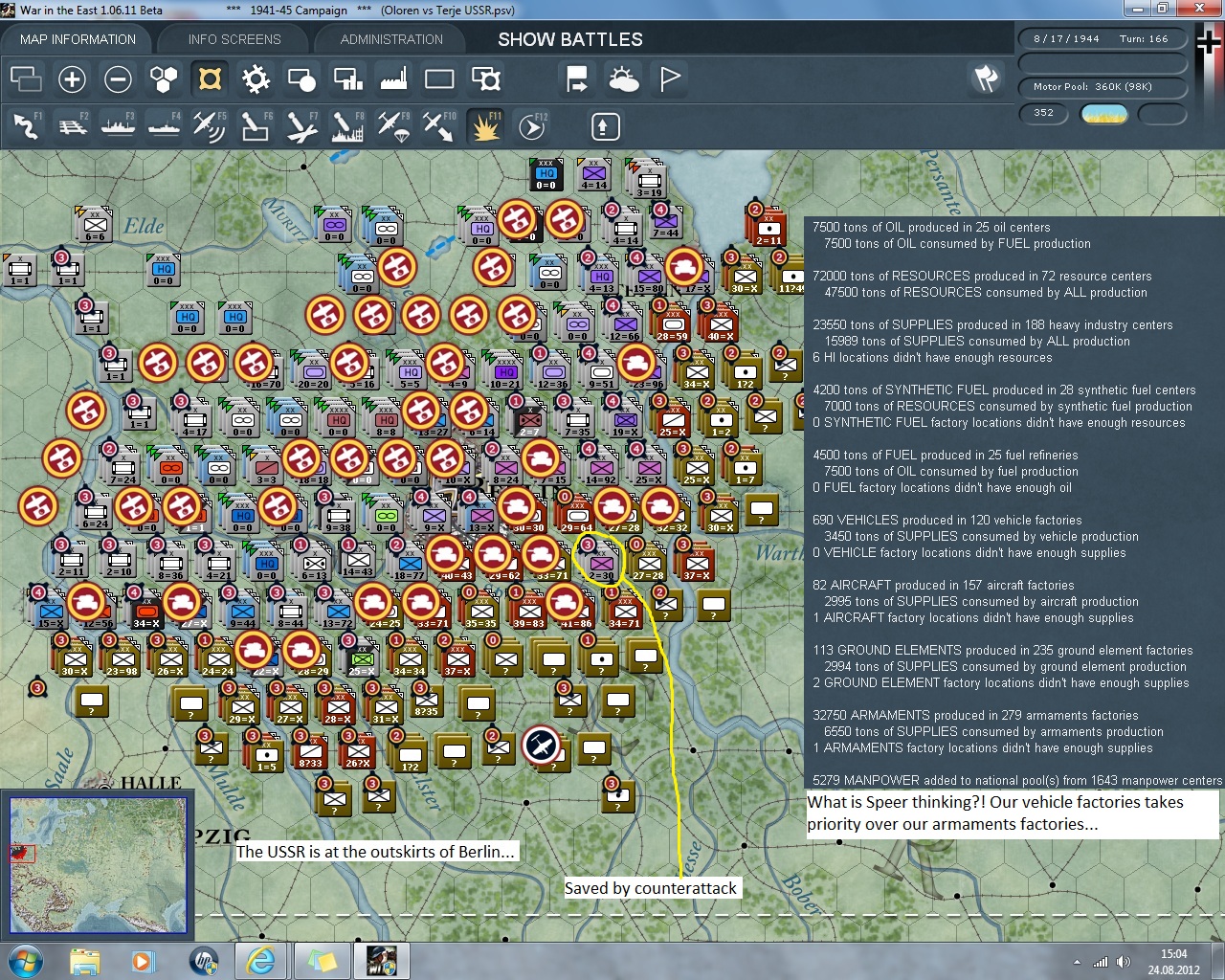Click the rectangle-with-gear toolbar icon
Viewport: 1225px width, 980px height.
pyautogui.click(x=485, y=78)
